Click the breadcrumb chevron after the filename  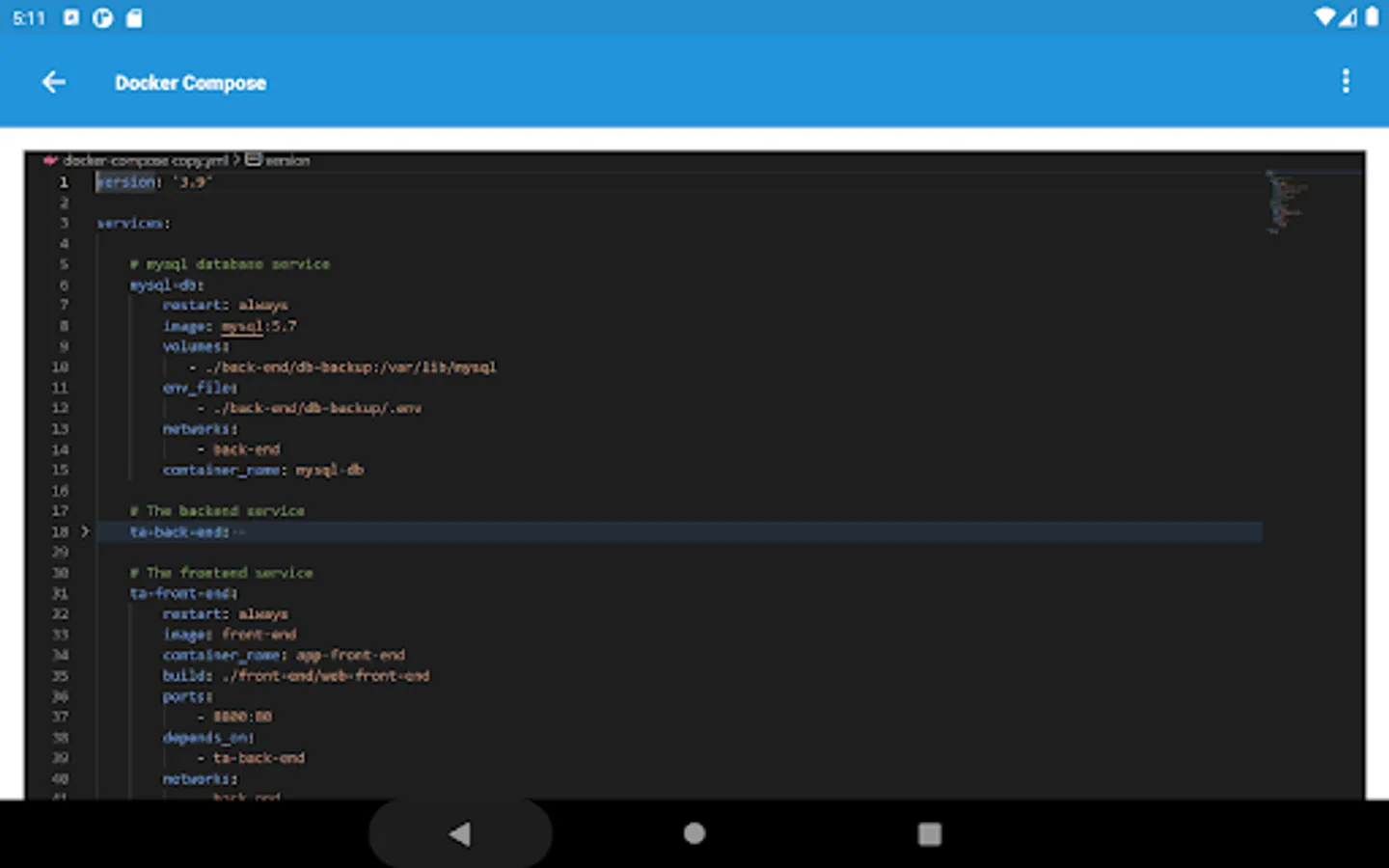pos(235,160)
